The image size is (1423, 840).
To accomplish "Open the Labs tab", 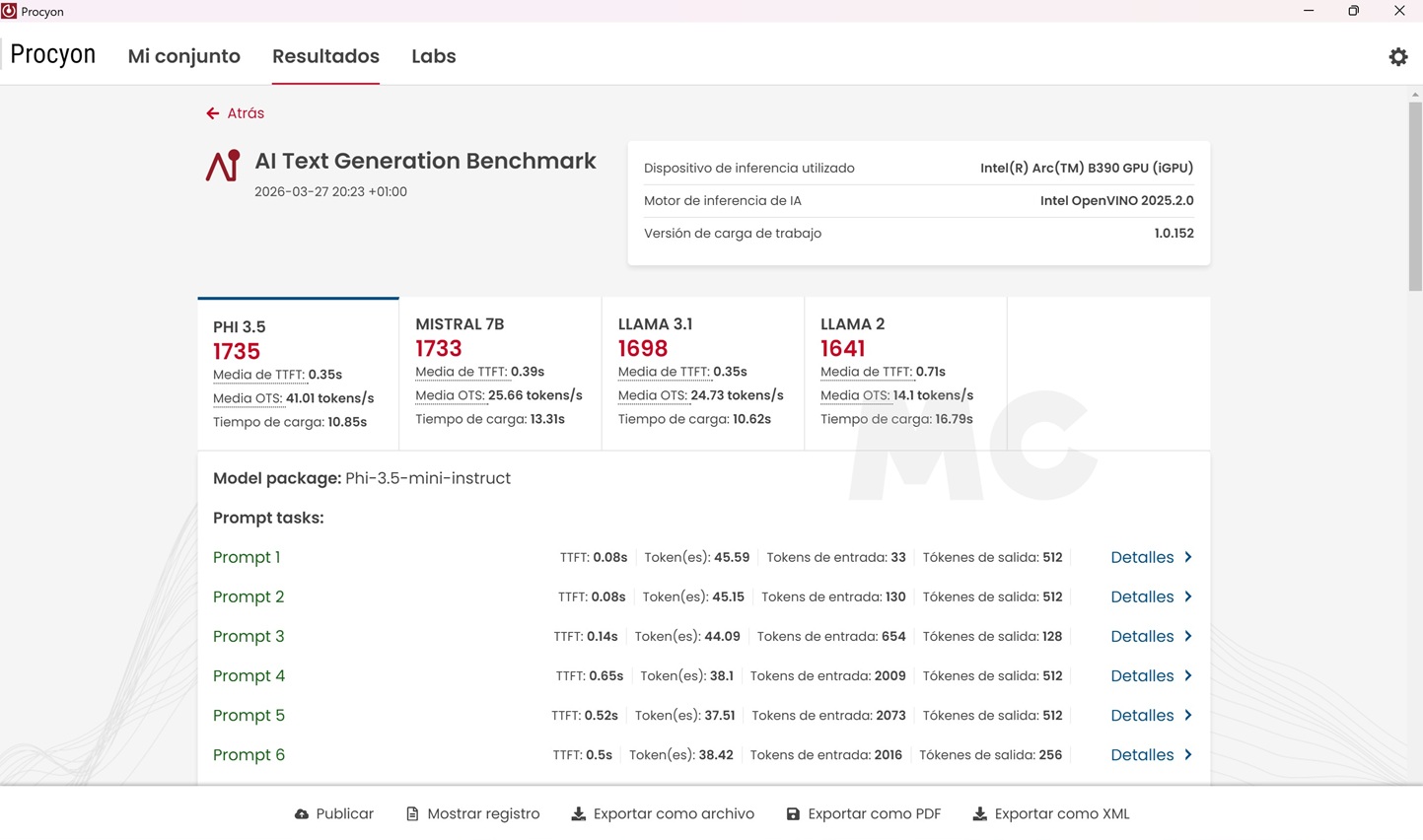I will pos(433,56).
